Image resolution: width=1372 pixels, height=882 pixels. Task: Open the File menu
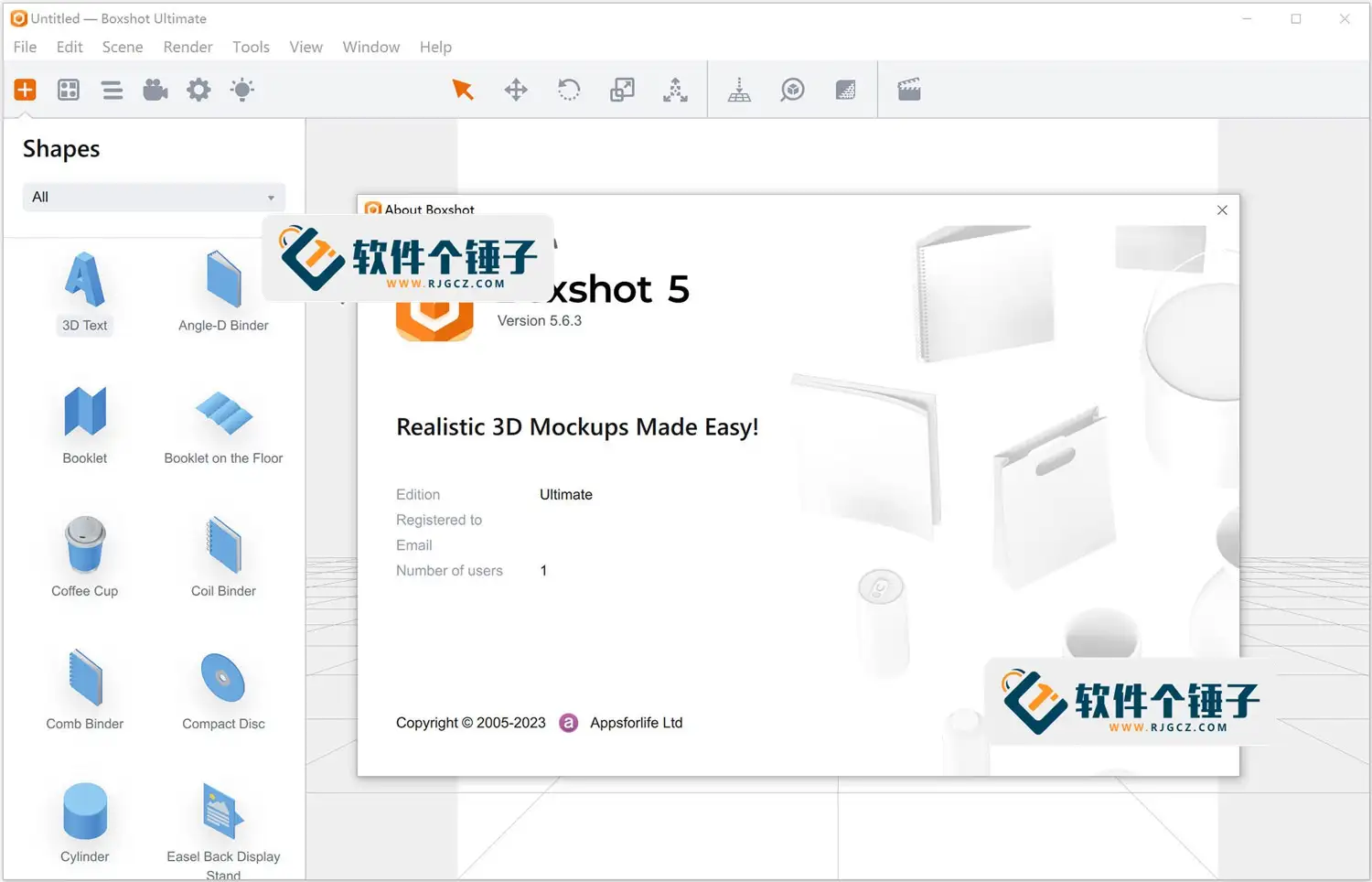coord(26,47)
